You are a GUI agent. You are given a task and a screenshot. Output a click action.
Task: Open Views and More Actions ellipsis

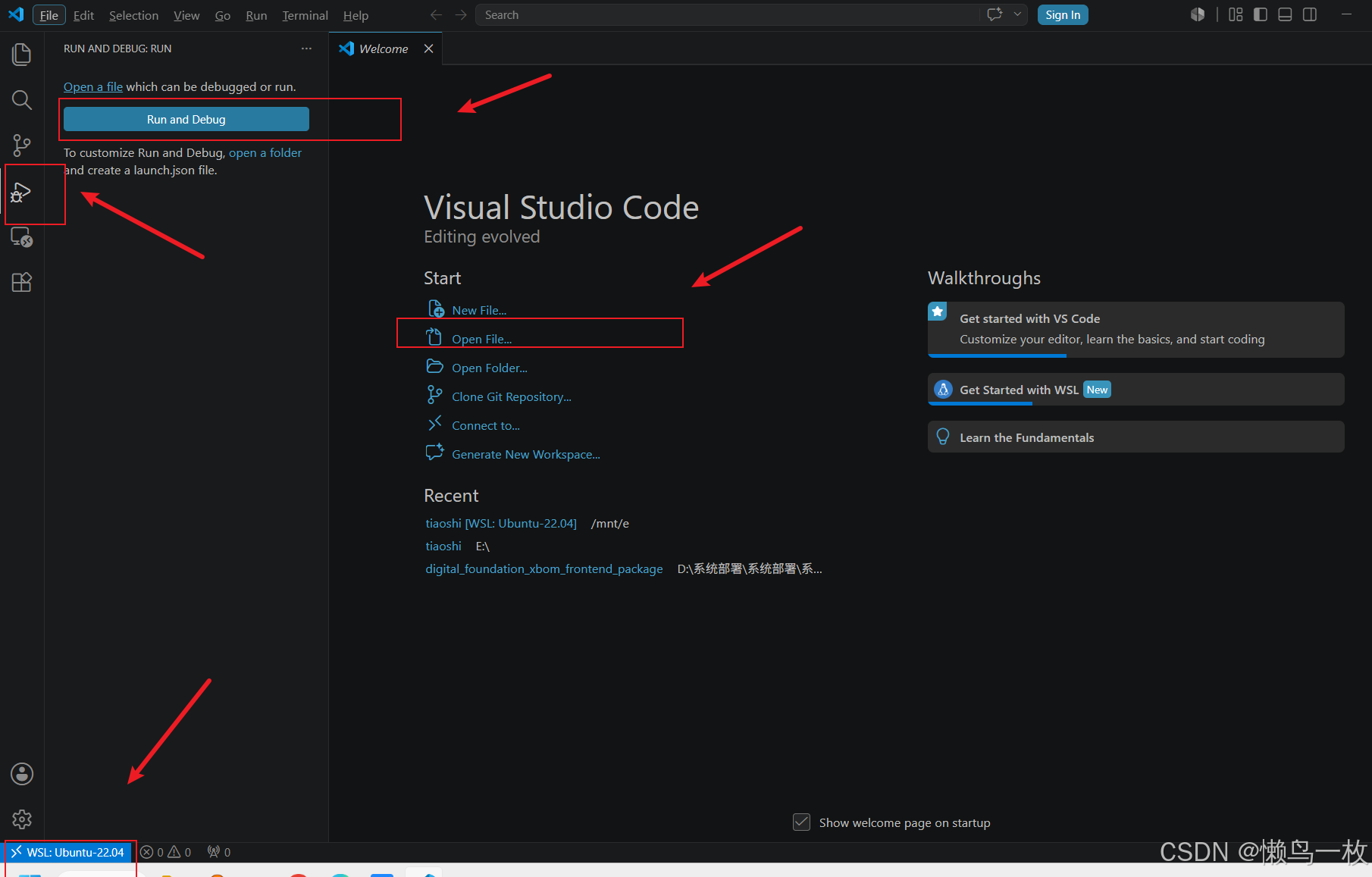306,49
